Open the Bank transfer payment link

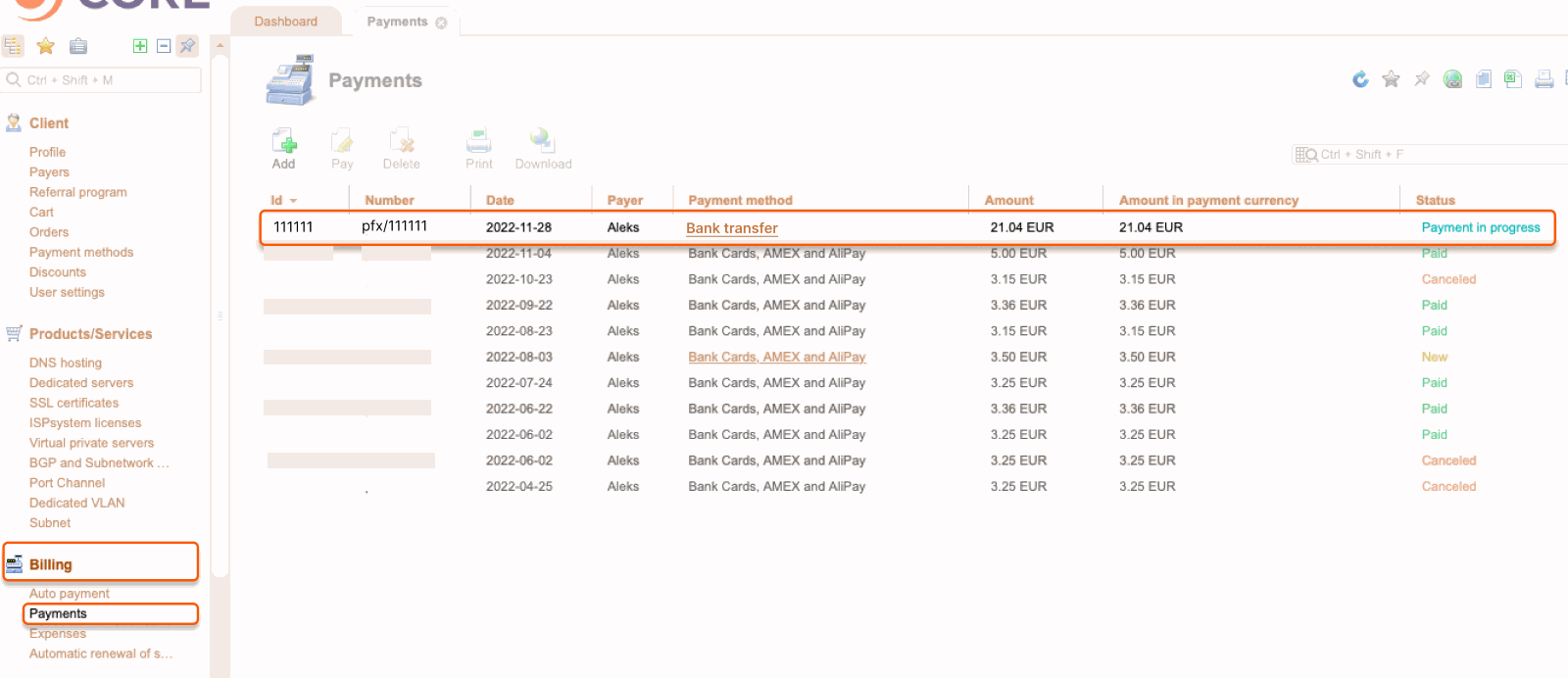pos(732,227)
